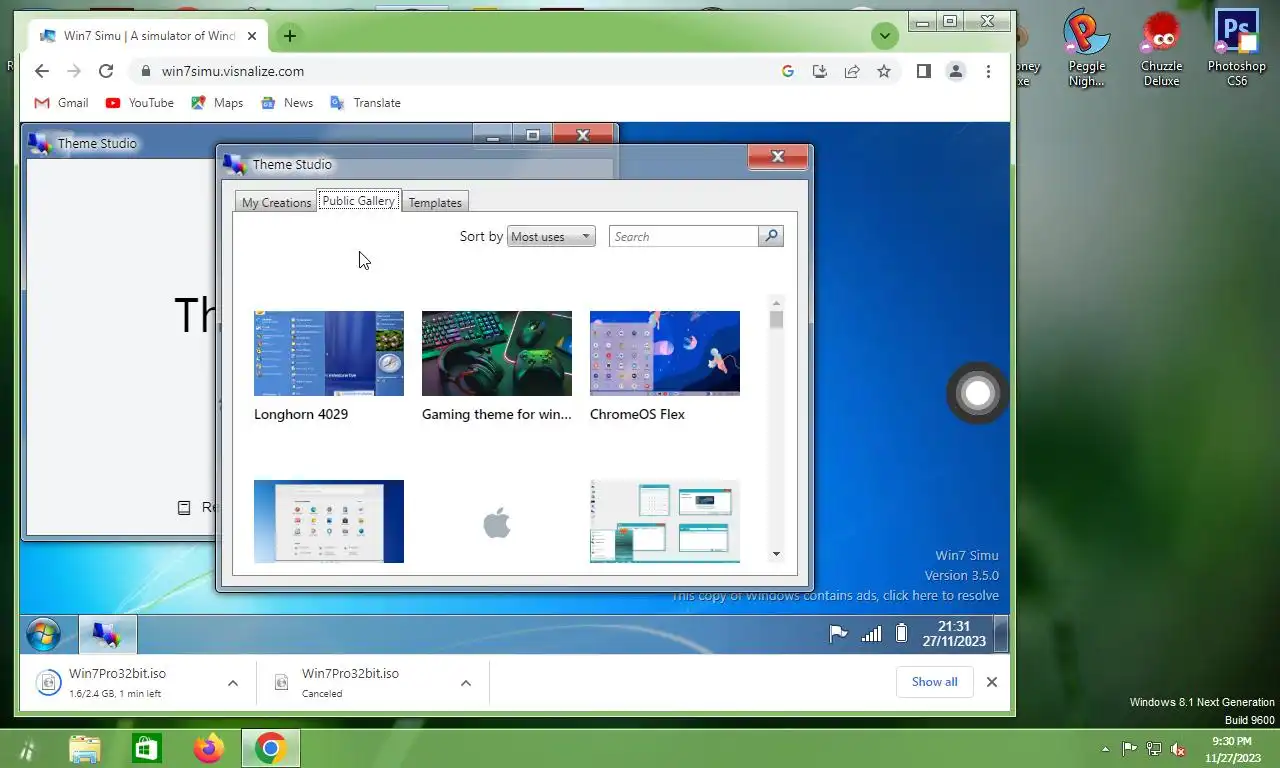The height and width of the screenshot is (768, 1280).
Task: Focus the theme Search field
Action: pyautogui.click(x=684, y=237)
